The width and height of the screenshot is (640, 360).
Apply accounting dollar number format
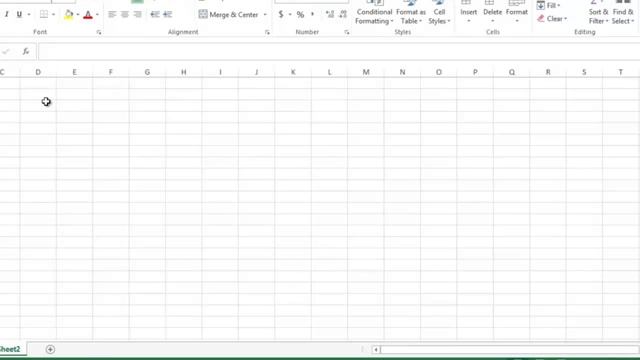(281, 15)
